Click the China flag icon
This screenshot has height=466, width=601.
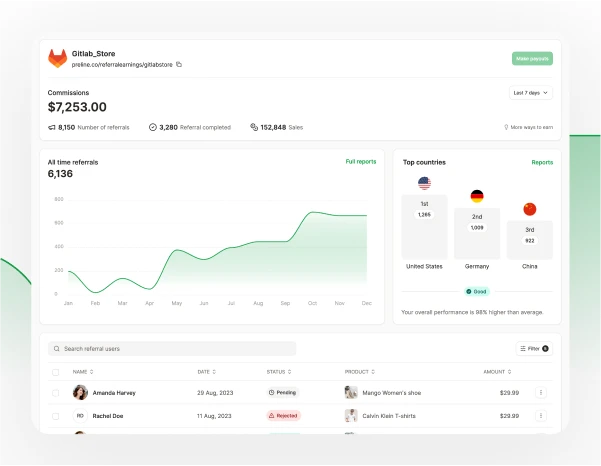click(x=529, y=209)
